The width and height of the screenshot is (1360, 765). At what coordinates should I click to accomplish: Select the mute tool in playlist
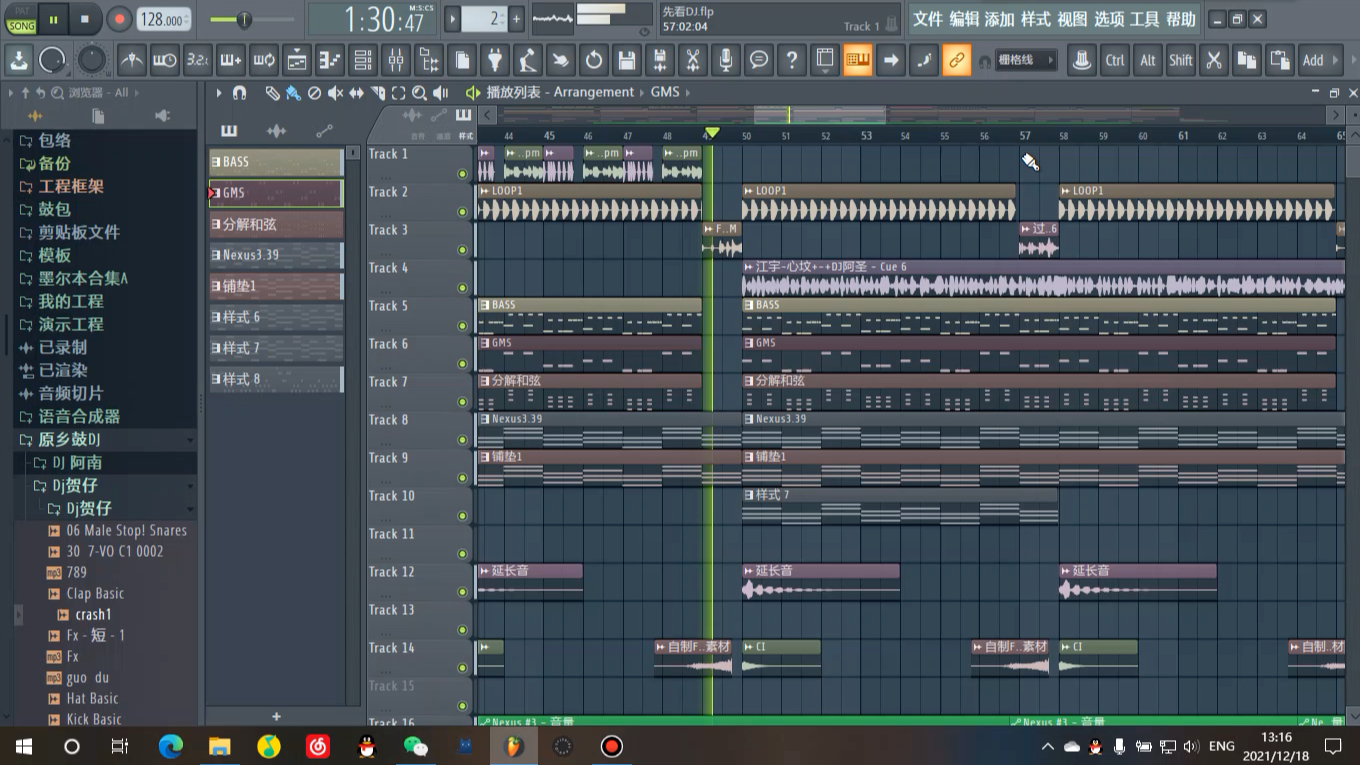click(x=335, y=93)
